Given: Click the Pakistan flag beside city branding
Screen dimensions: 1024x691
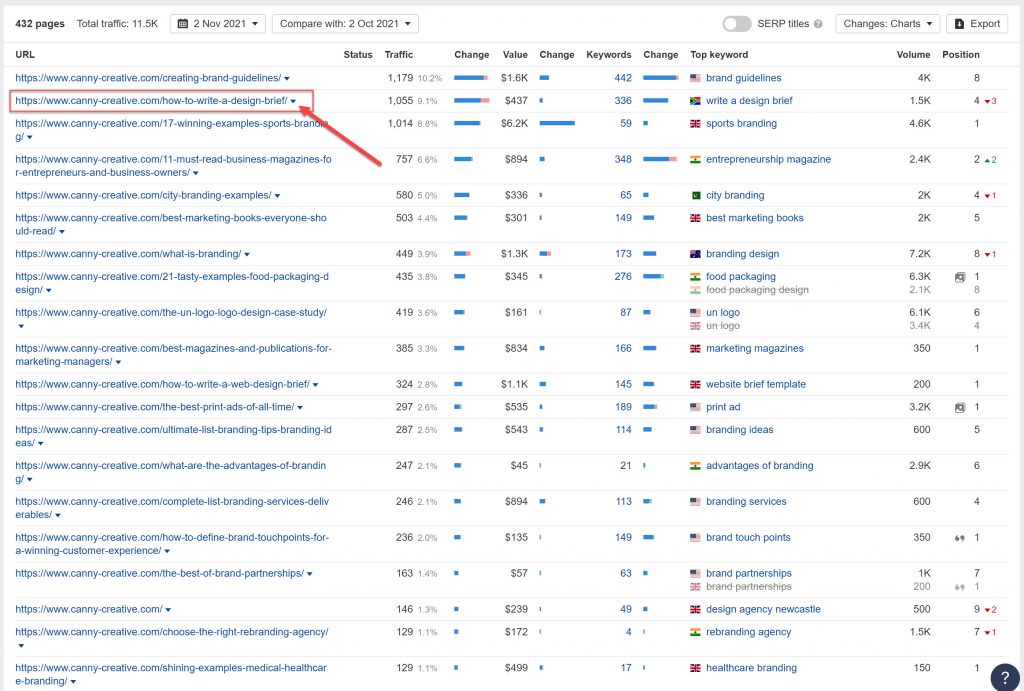Looking at the screenshot, I should (696, 196).
